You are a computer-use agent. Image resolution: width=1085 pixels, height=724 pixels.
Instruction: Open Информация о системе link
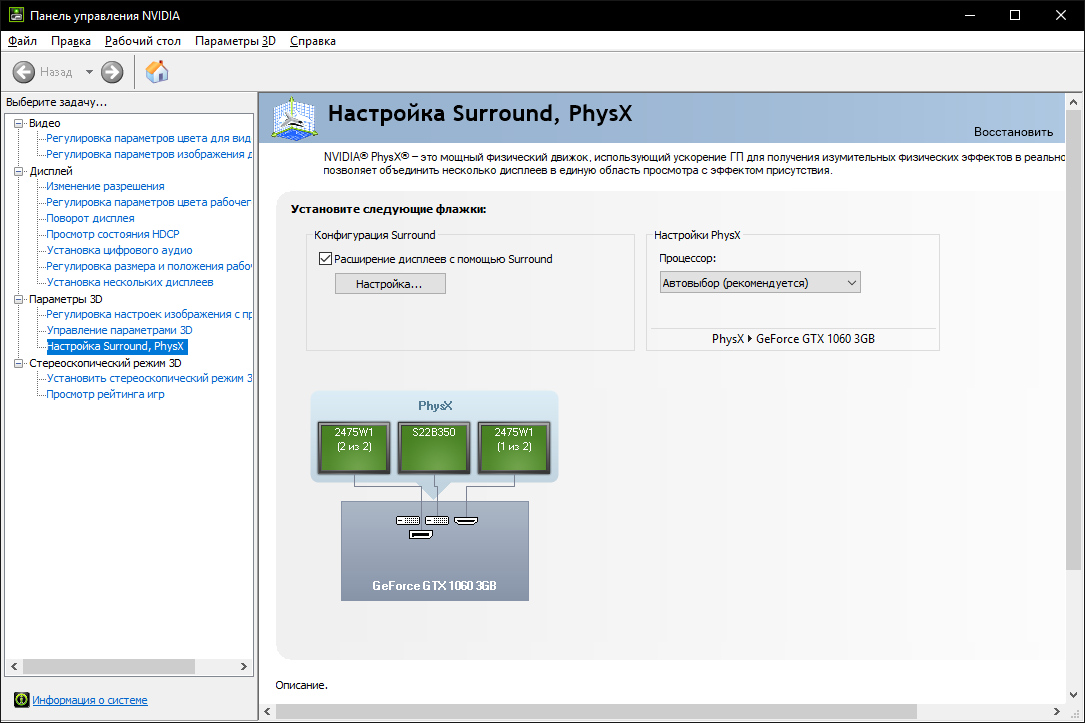90,700
